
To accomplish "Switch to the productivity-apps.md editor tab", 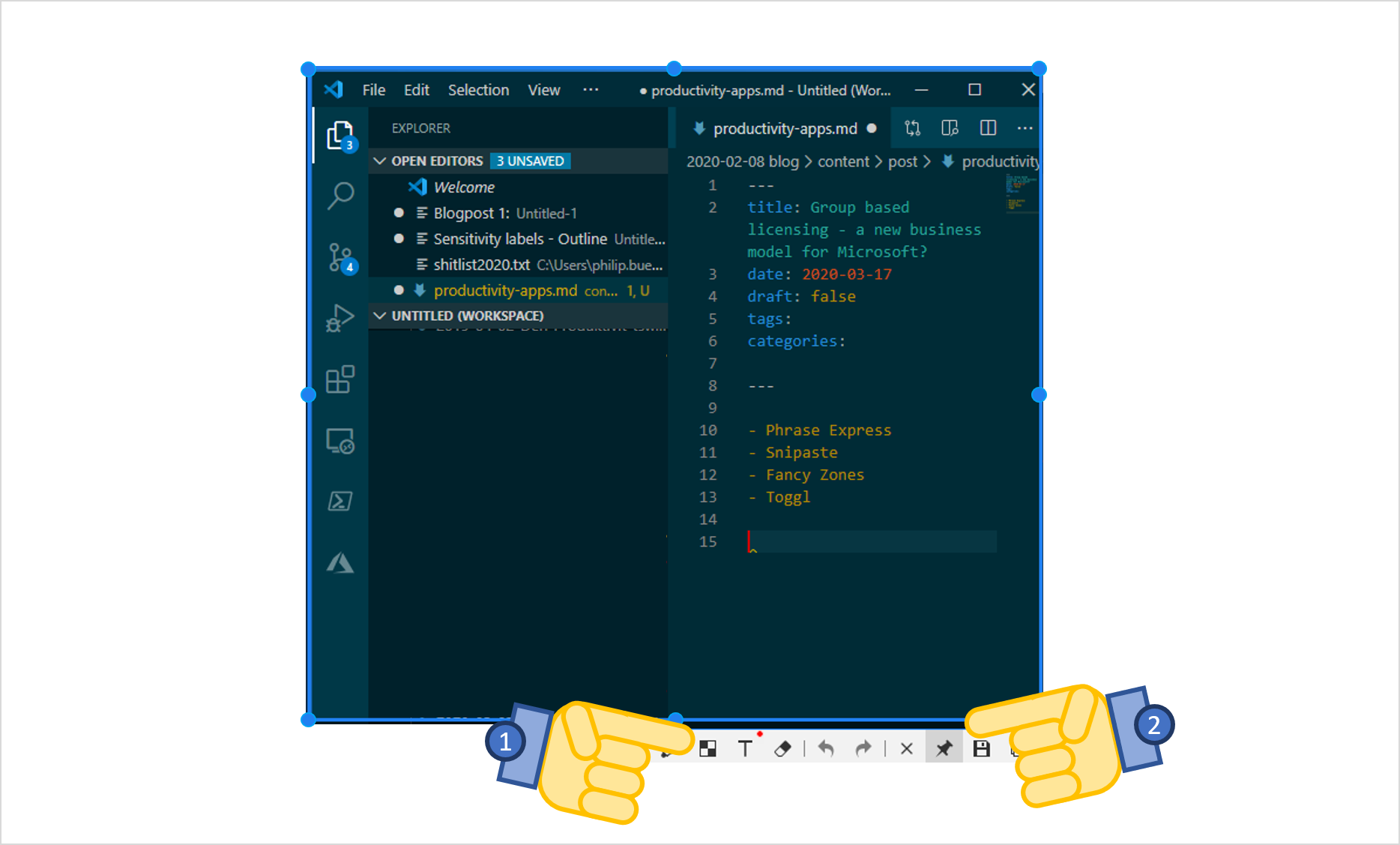I will 785,128.
